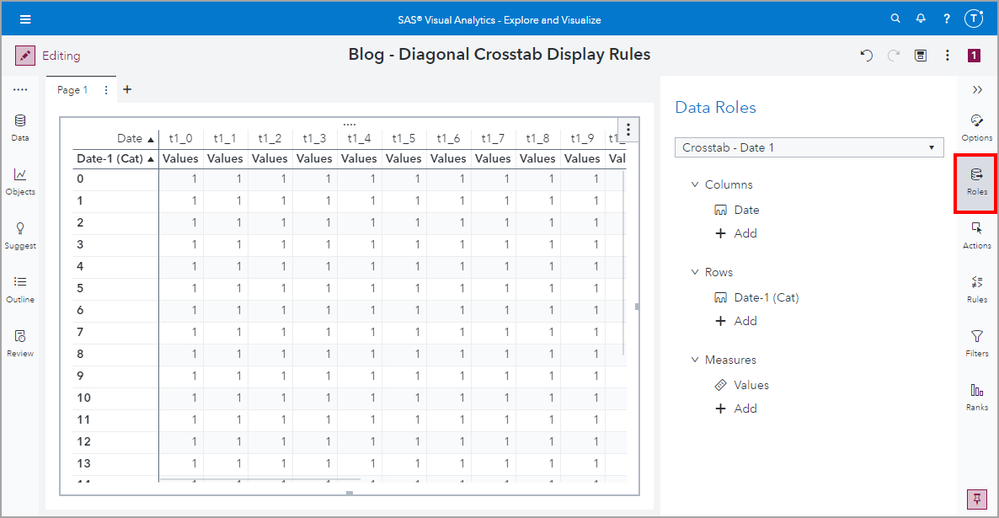The height and width of the screenshot is (518, 999).
Task: Toggle the Editing pencil mode button
Action: (x=25, y=55)
